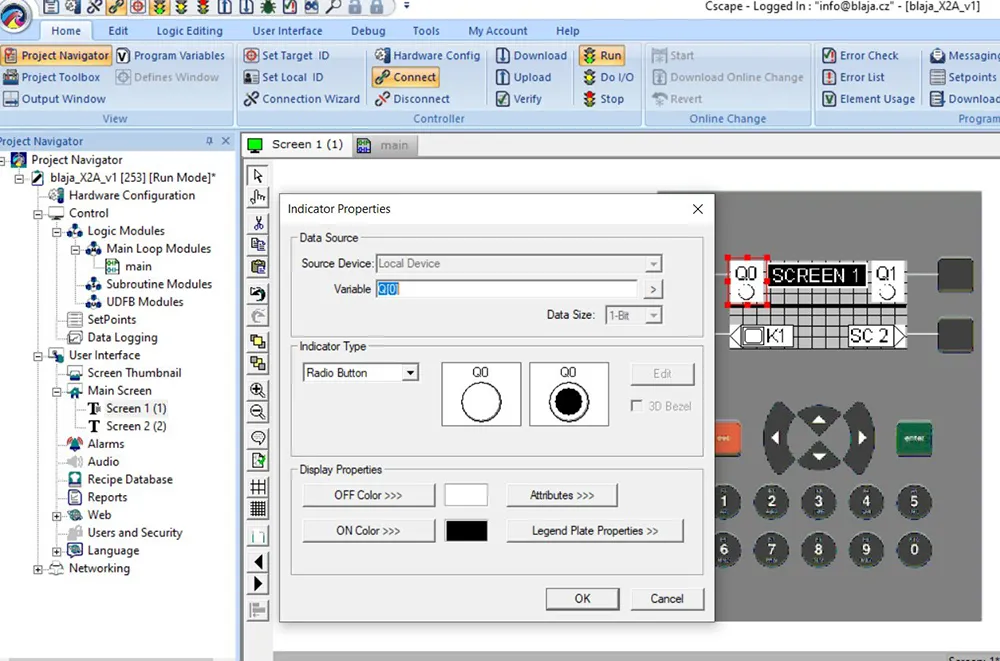The height and width of the screenshot is (661, 1000).
Task: Click ON Color >>> button
Action: (x=369, y=531)
